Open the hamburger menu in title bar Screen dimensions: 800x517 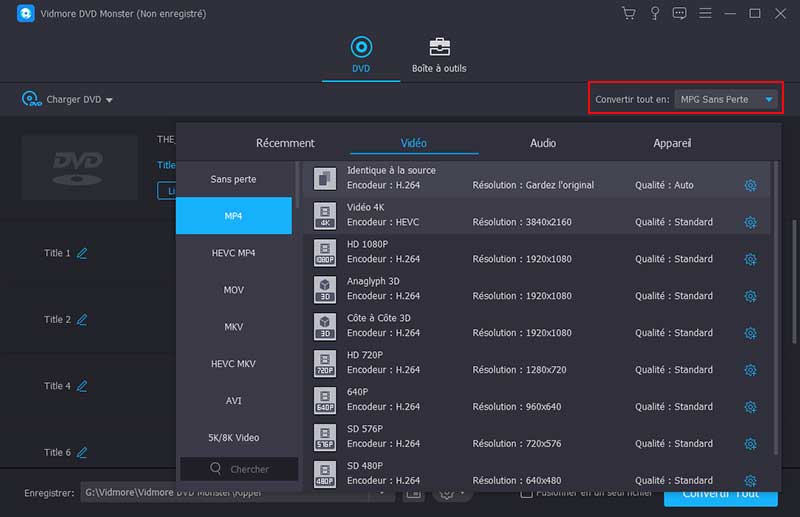[x=705, y=14]
